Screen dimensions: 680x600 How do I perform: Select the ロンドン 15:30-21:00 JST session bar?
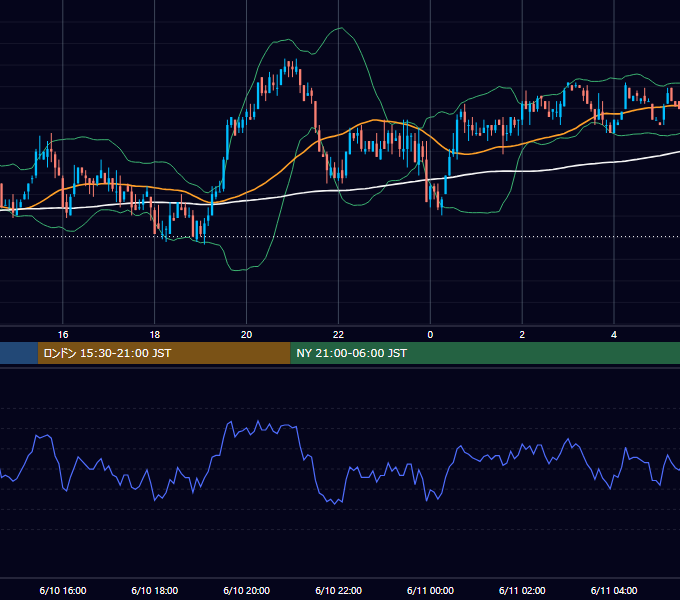click(x=164, y=353)
